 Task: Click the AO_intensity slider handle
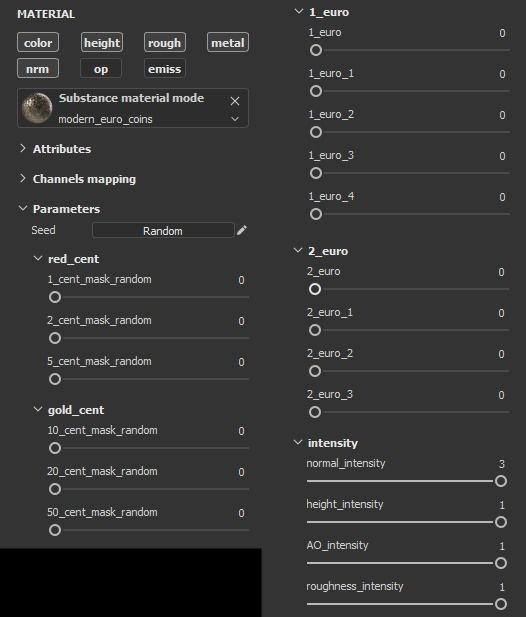click(x=501, y=563)
